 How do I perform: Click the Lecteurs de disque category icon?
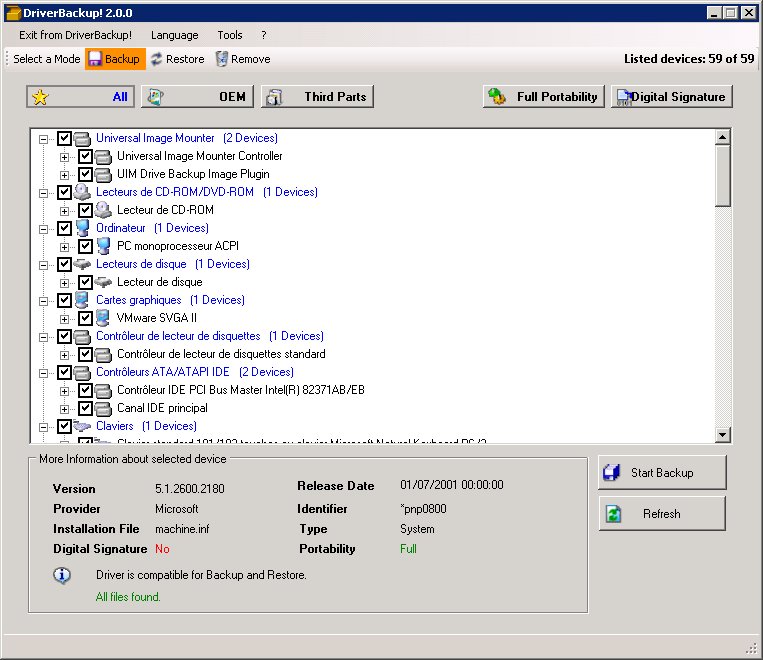[82, 264]
